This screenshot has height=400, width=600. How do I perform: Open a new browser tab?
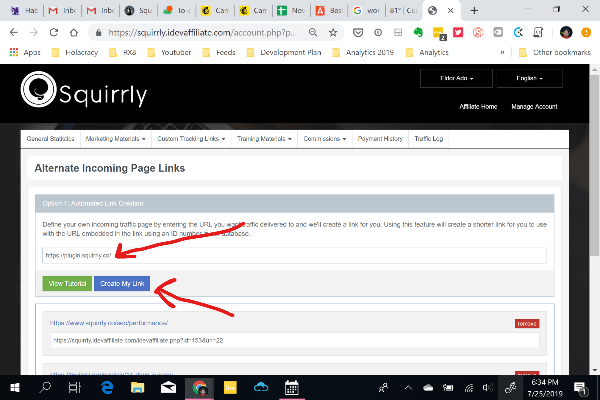[x=474, y=10]
